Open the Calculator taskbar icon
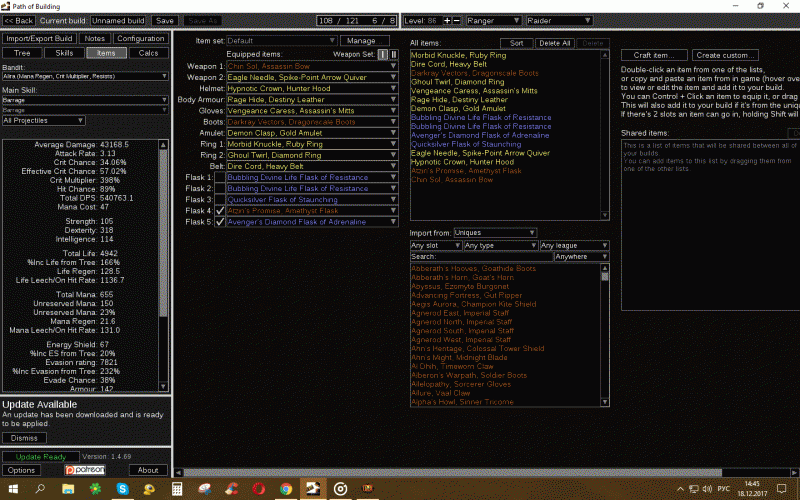The width and height of the screenshot is (800, 500). pos(177,489)
